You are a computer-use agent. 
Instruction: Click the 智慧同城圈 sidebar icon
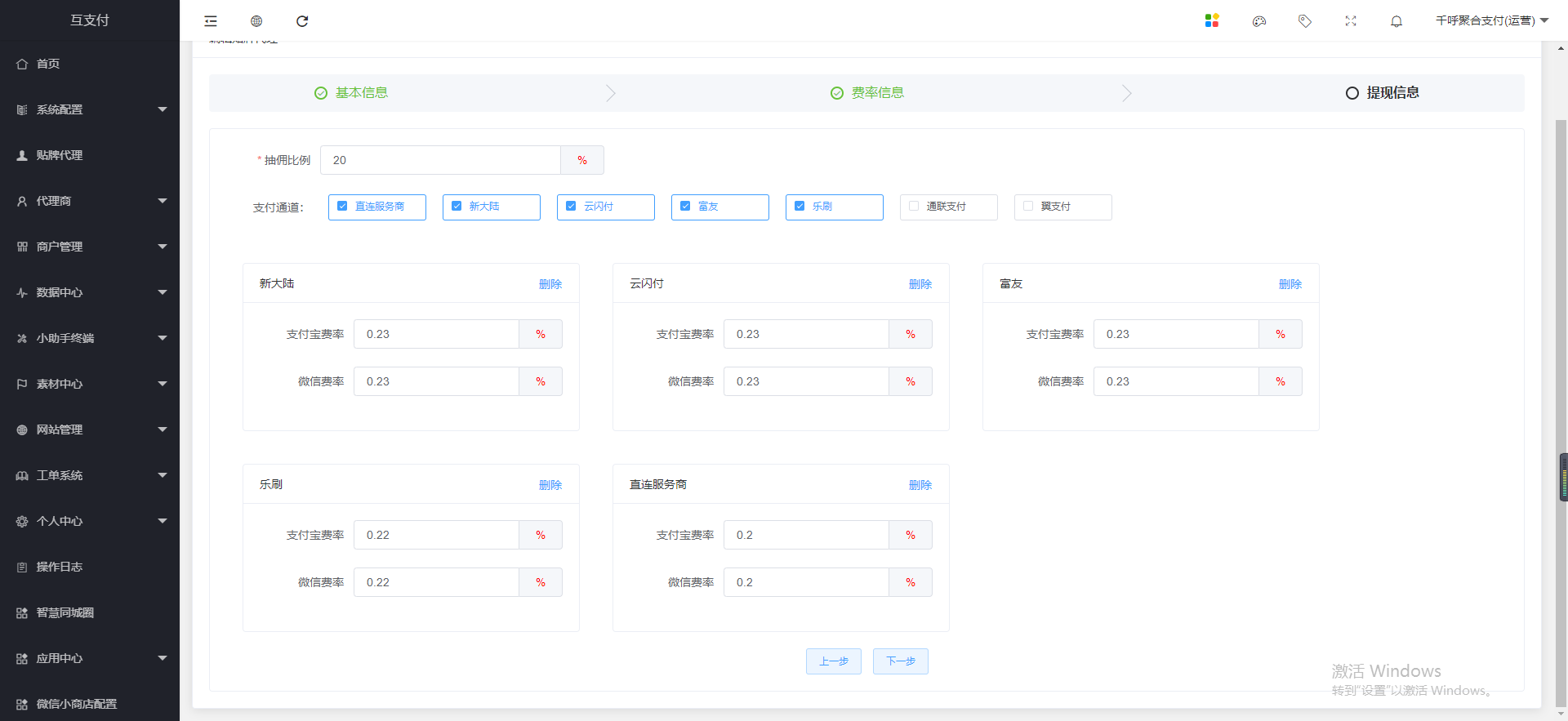pyautogui.click(x=22, y=612)
